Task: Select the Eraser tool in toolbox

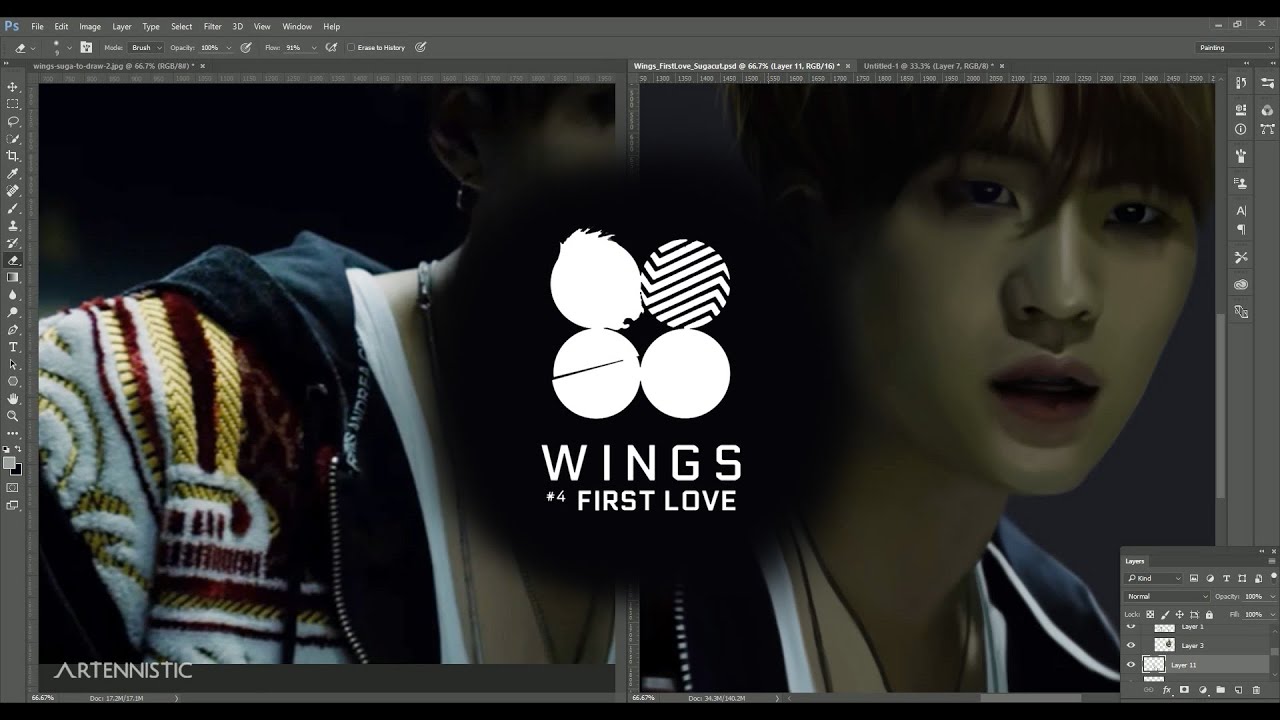Action: click(13, 260)
